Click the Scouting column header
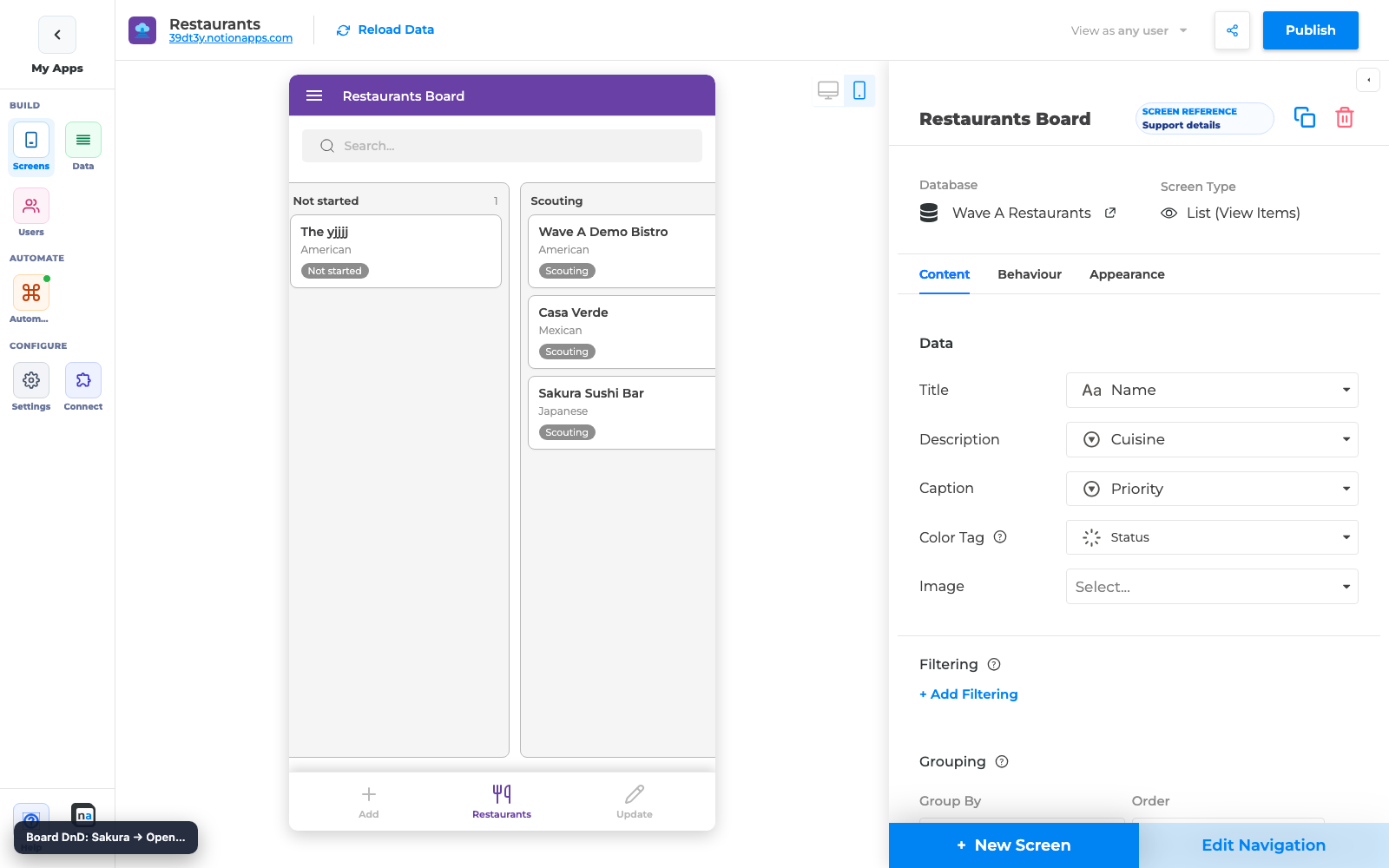 click(556, 201)
